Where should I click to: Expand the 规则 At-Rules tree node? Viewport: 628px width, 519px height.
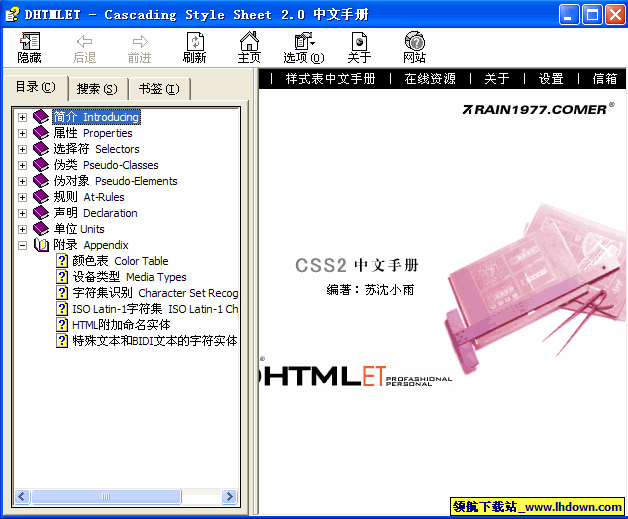point(22,197)
